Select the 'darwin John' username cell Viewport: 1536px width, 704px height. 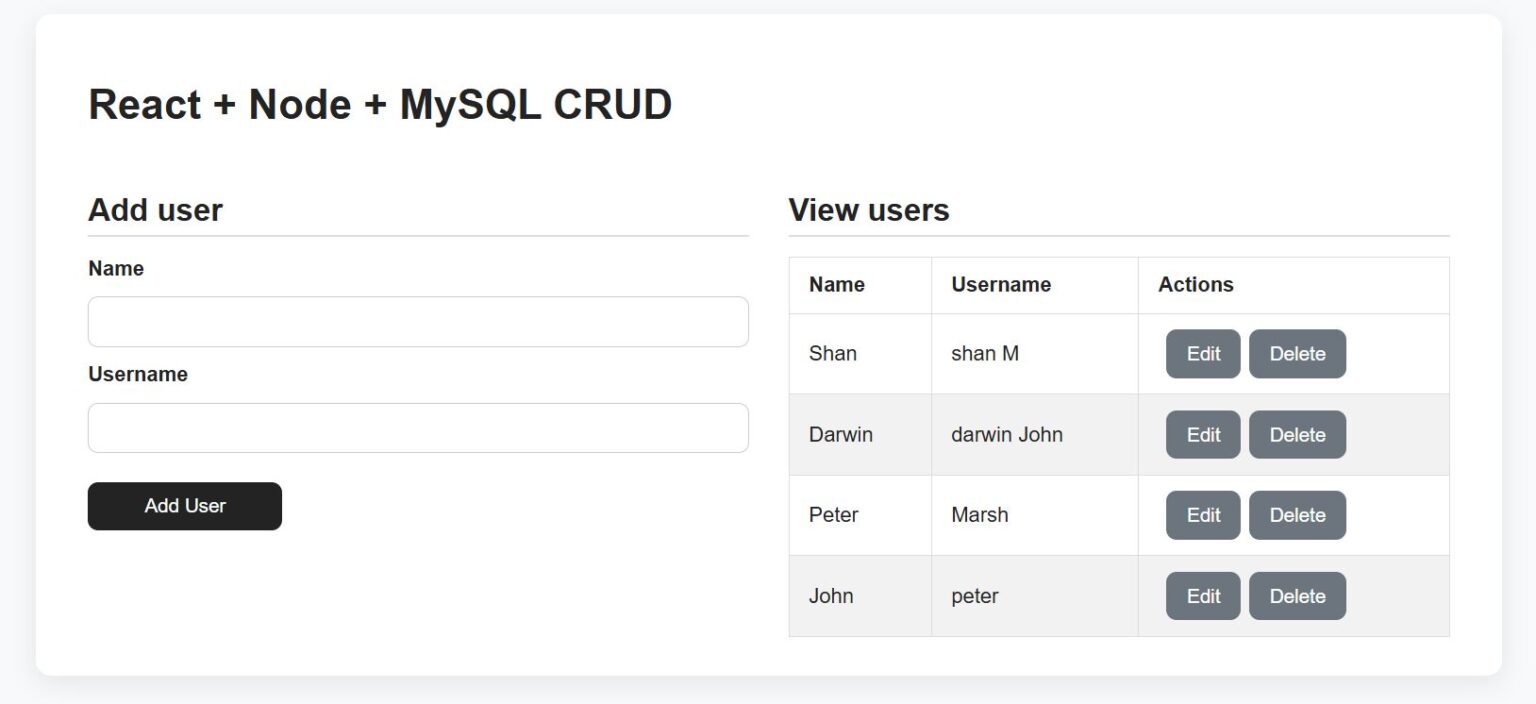1007,435
